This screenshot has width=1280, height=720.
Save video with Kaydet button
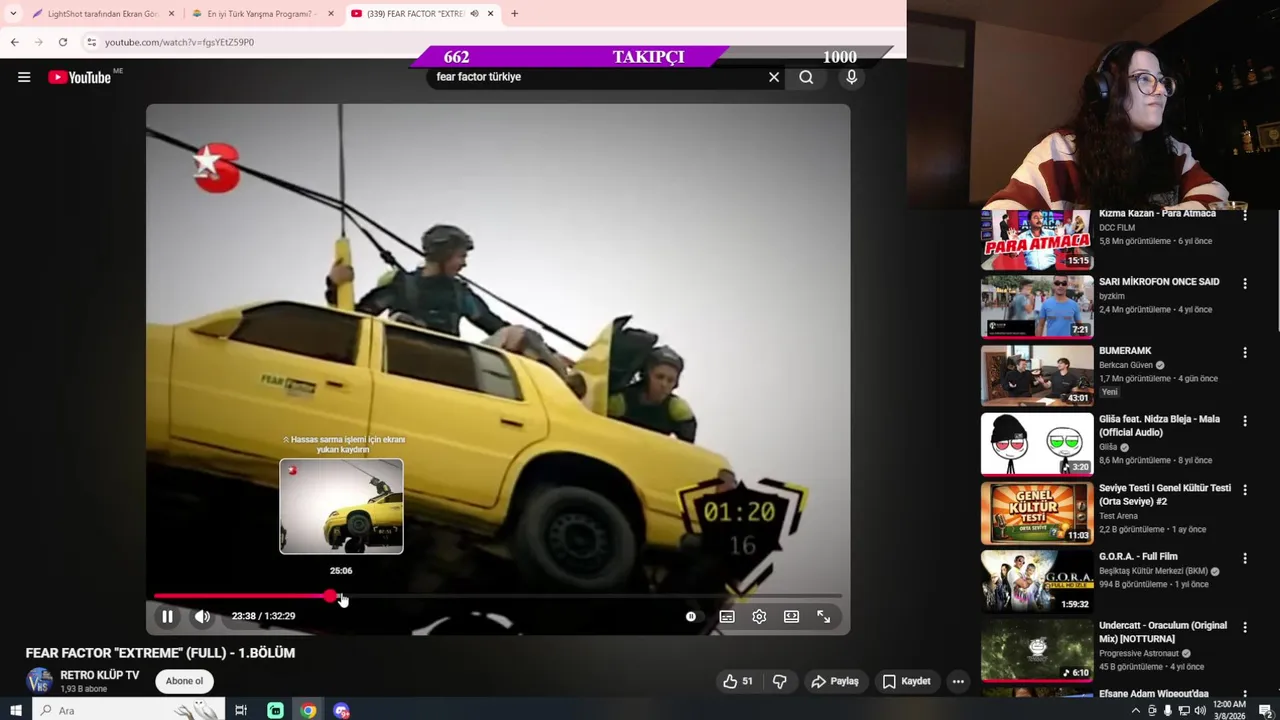click(x=906, y=681)
